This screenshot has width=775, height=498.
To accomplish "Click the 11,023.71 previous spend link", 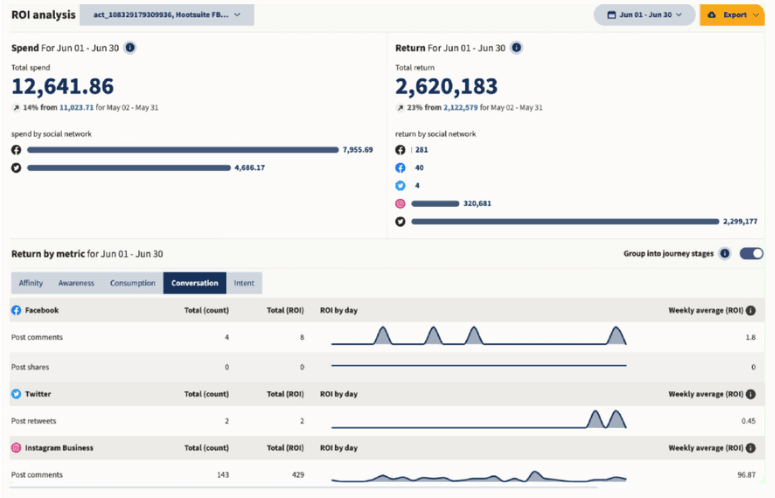I will [78, 105].
